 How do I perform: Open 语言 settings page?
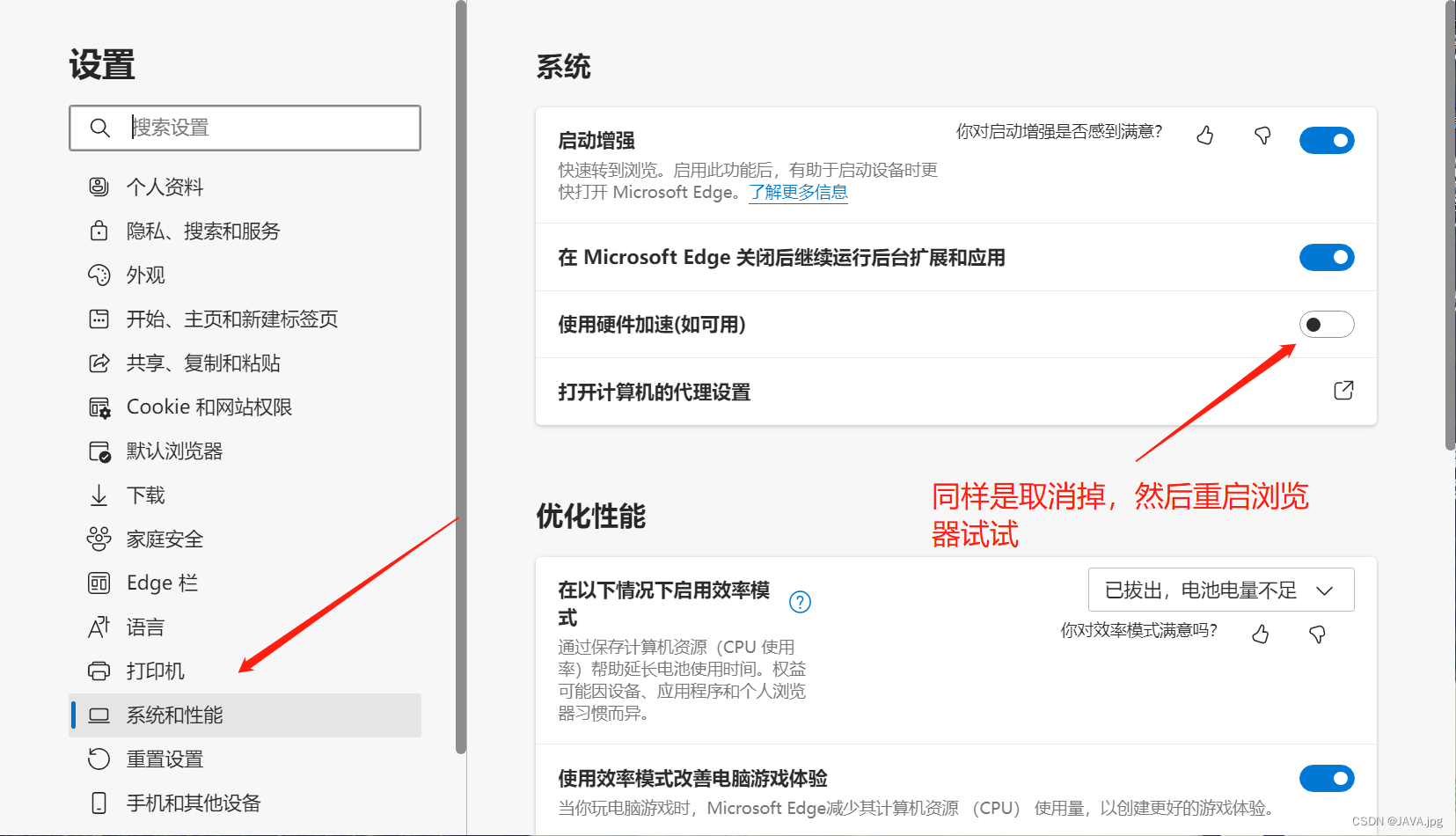tap(245, 627)
